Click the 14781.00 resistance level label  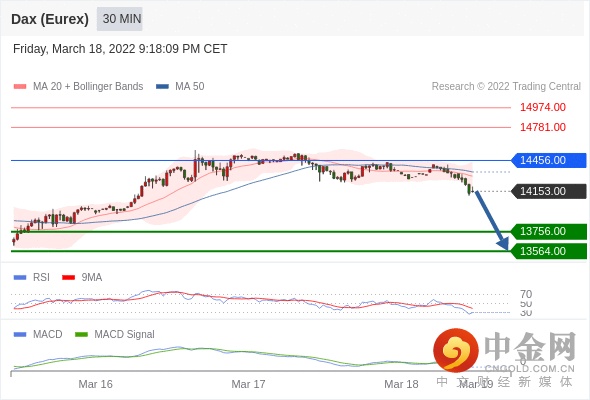click(543, 127)
